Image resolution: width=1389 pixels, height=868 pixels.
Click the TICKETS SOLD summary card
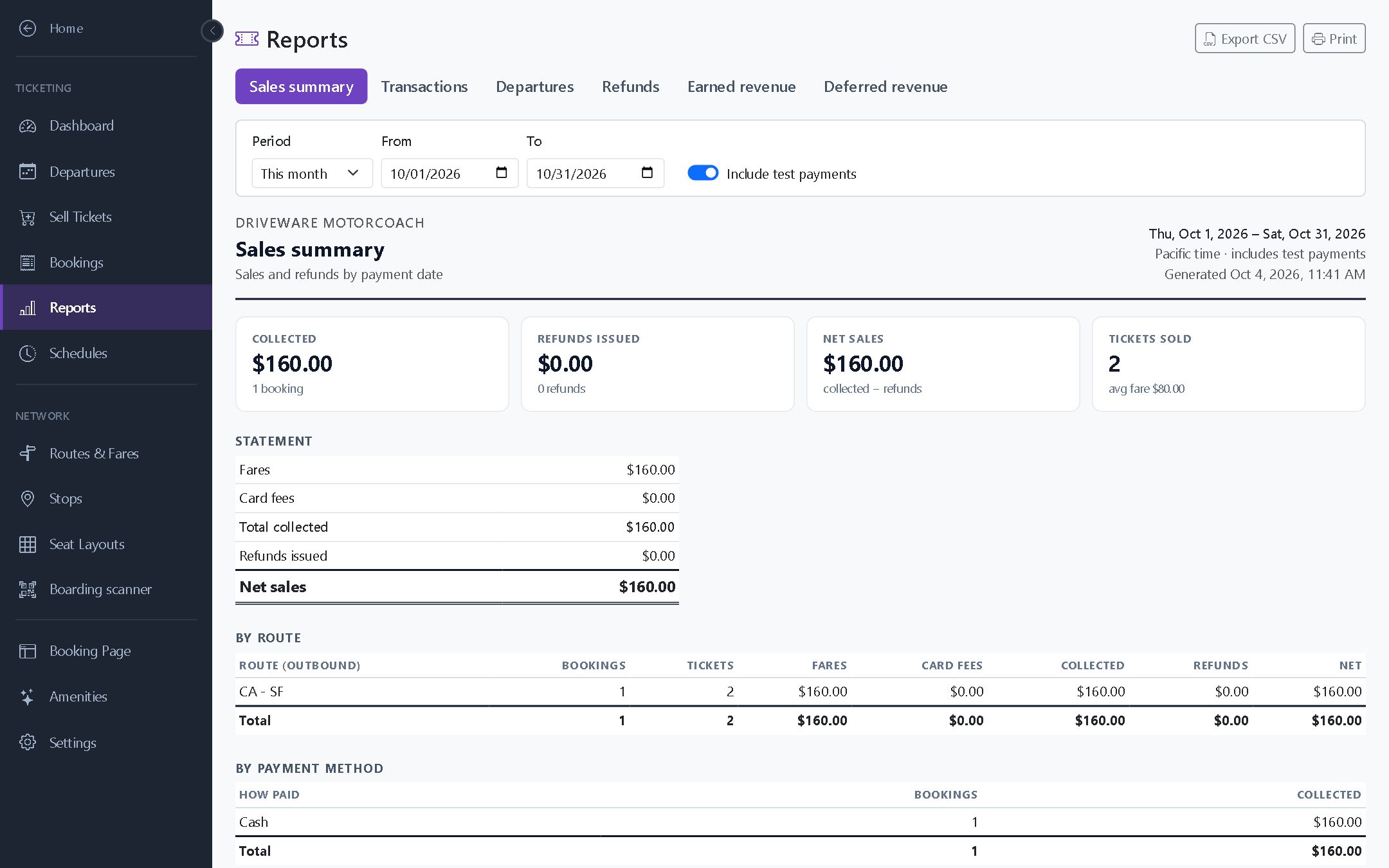coord(1228,364)
